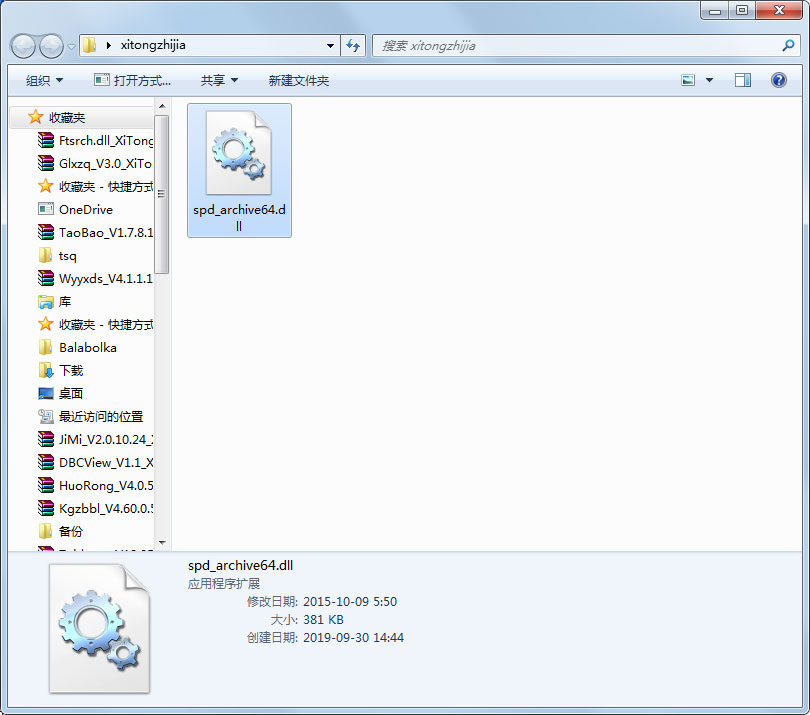Open the help question mark icon
This screenshot has width=810, height=715.
[x=779, y=80]
